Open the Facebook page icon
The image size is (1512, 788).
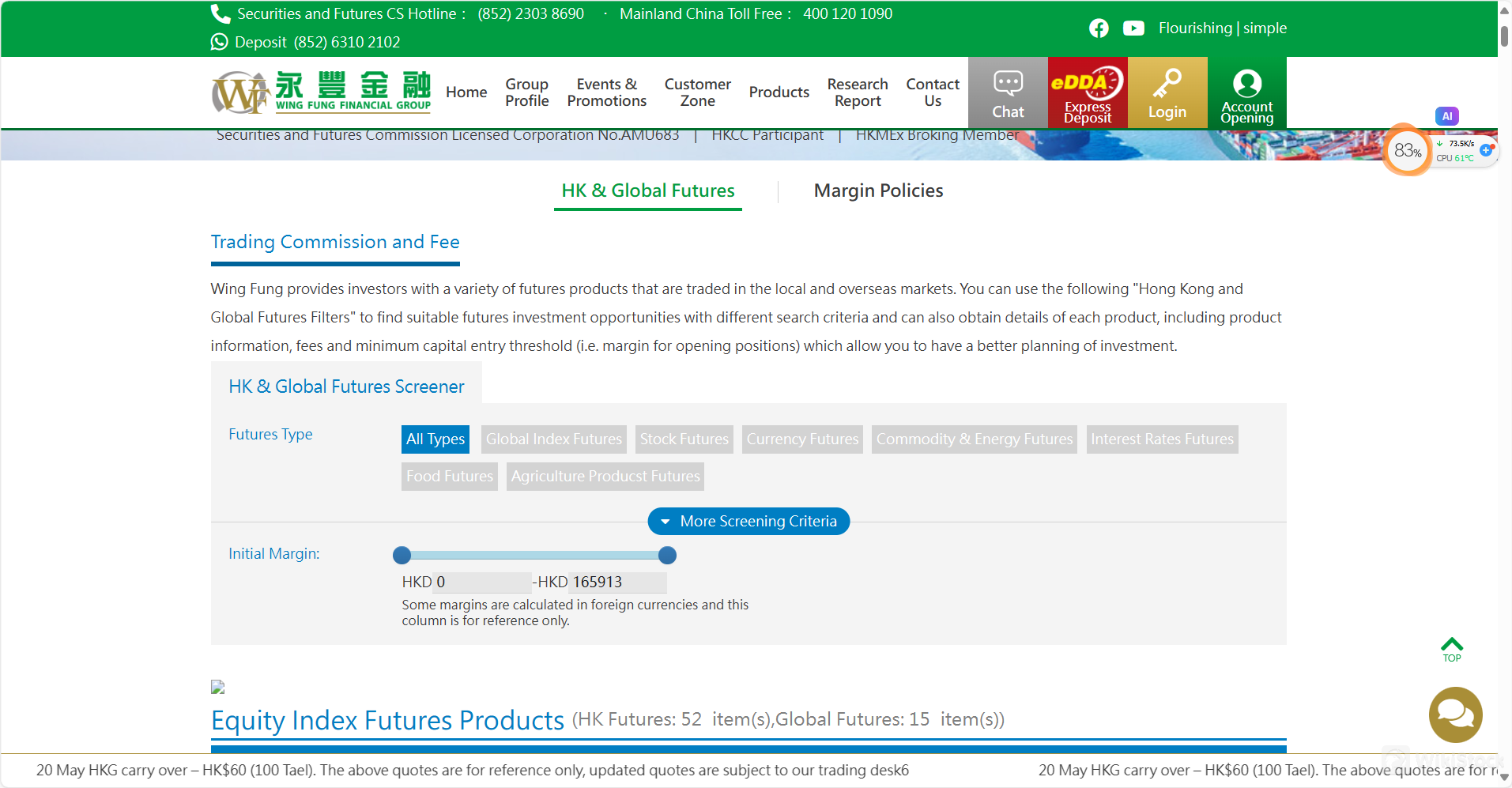tap(1099, 28)
